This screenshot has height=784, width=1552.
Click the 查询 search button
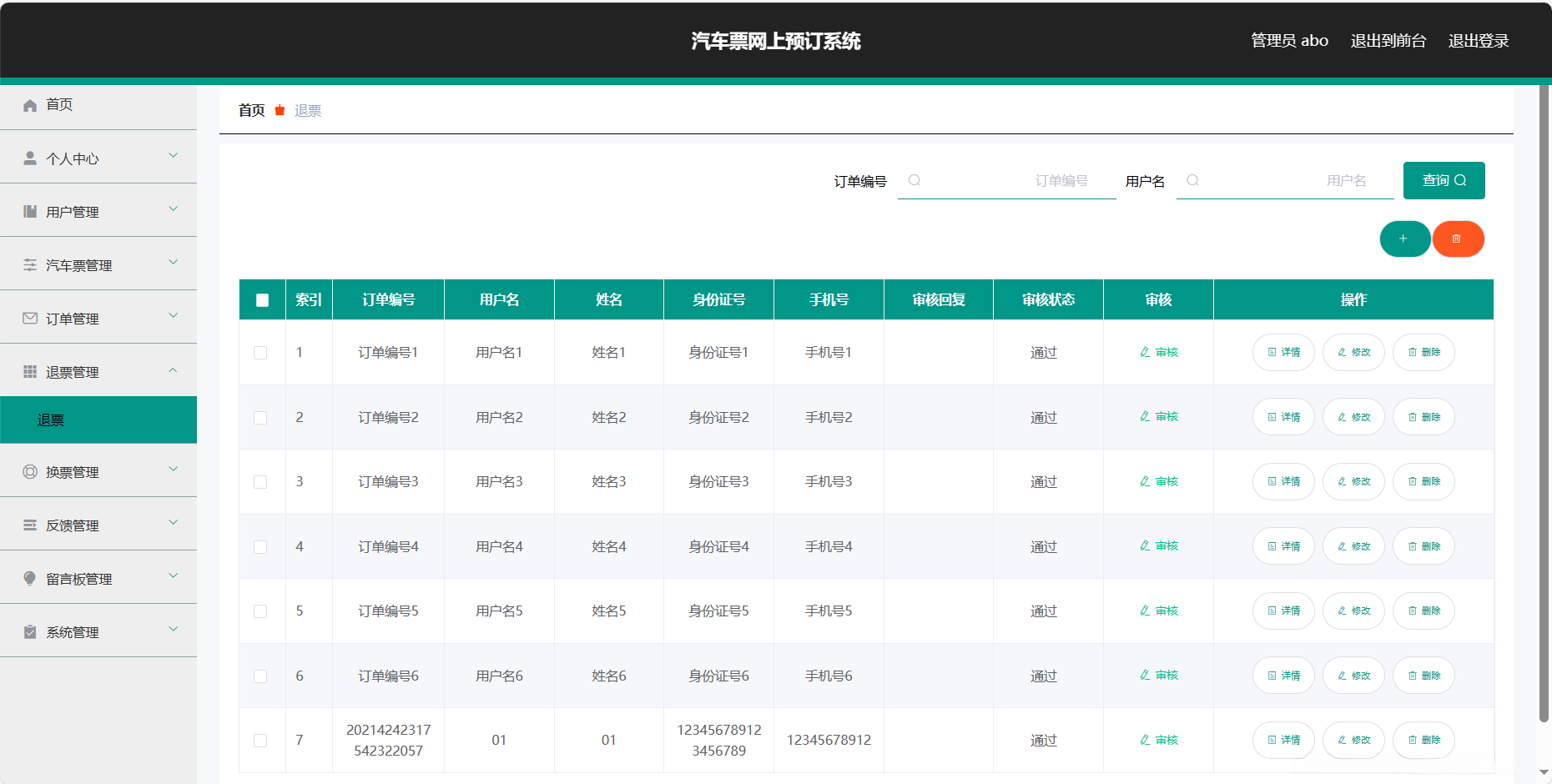point(1444,180)
